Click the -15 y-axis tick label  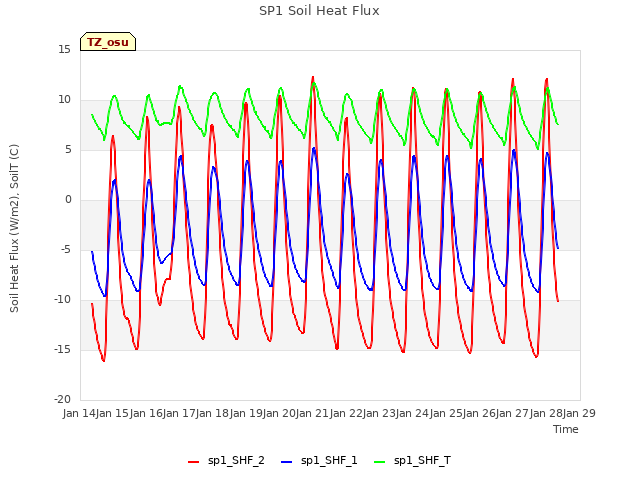[x=62, y=350]
